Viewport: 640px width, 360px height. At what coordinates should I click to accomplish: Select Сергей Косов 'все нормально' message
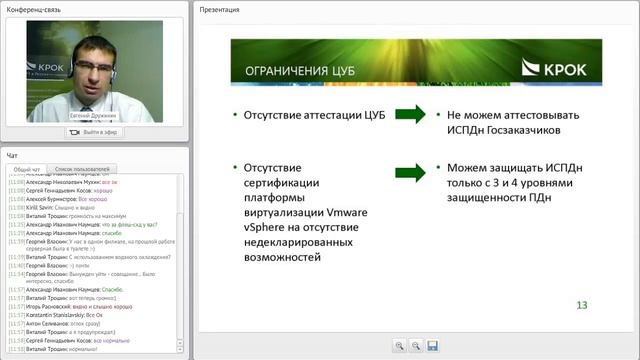pyautogui.click(x=69, y=341)
